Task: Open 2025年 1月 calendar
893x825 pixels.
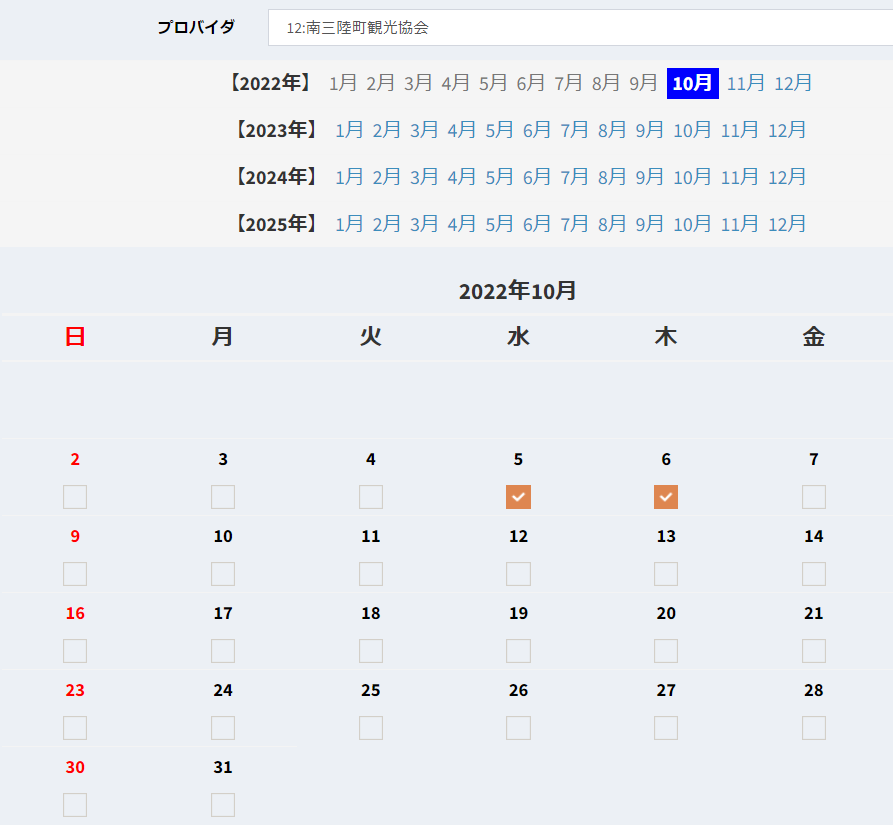Action: point(349,224)
